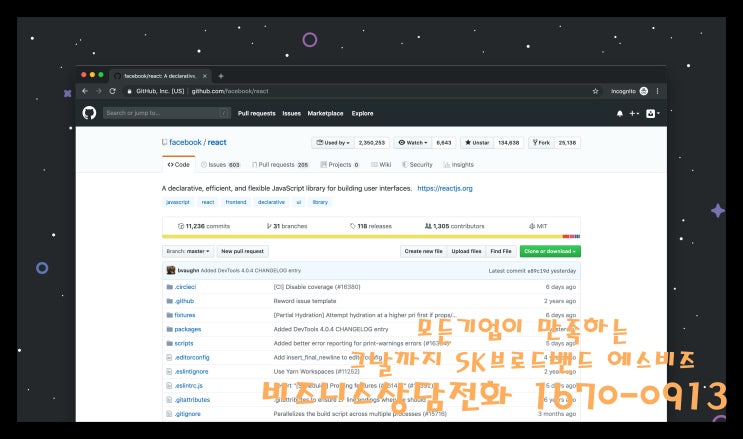The image size is (743, 439).
Task: Open Chrome three-dot menu
Action: [x=657, y=91]
